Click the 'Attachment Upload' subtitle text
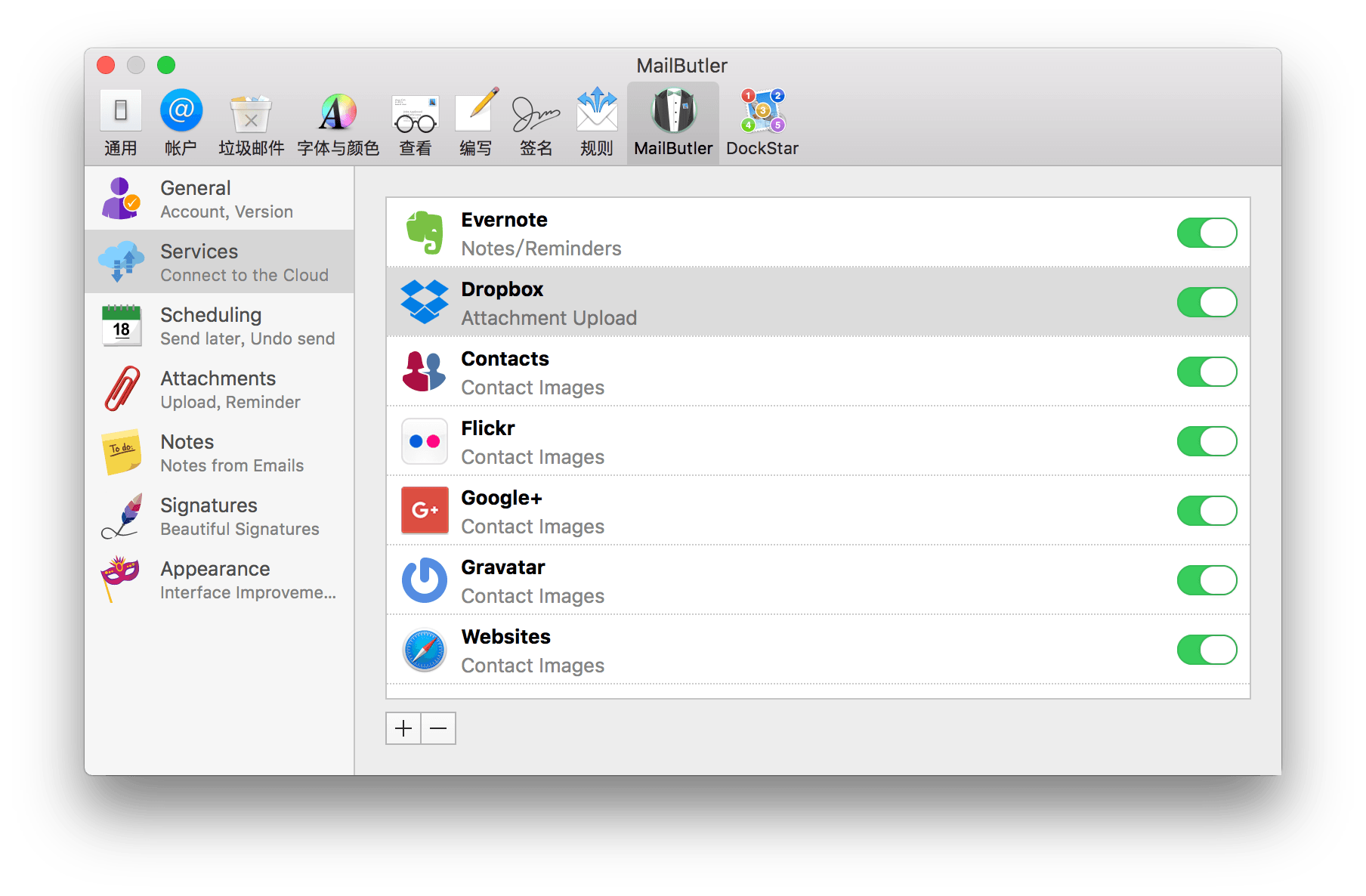Screen dimensions: 1366x896 point(549,318)
